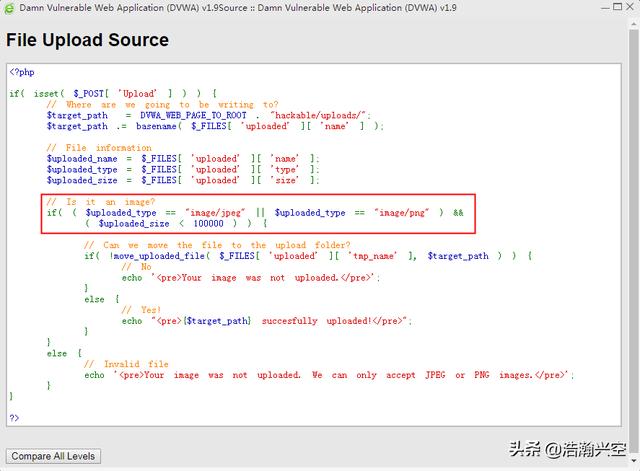Image resolution: width=640 pixels, height=471 pixels.
Task: Click the '// Invalid file' comment
Action: (x=126, y=364)
